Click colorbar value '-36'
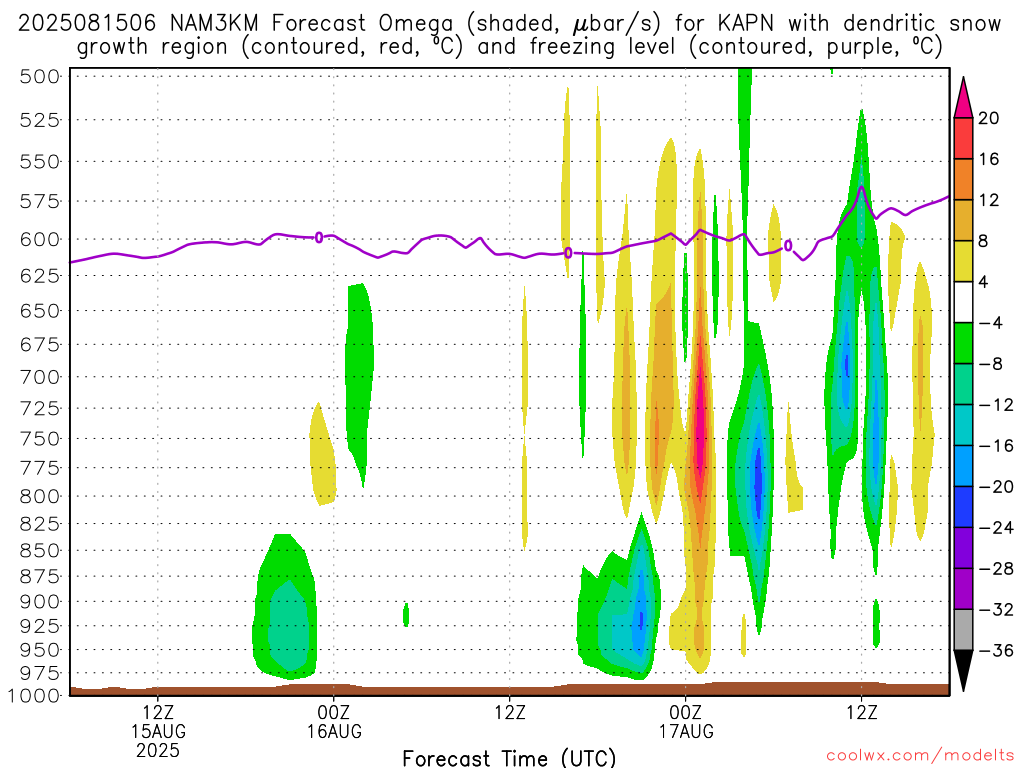Image resolution: width=1024 pixels, height=768 pixels. (995, 650)
